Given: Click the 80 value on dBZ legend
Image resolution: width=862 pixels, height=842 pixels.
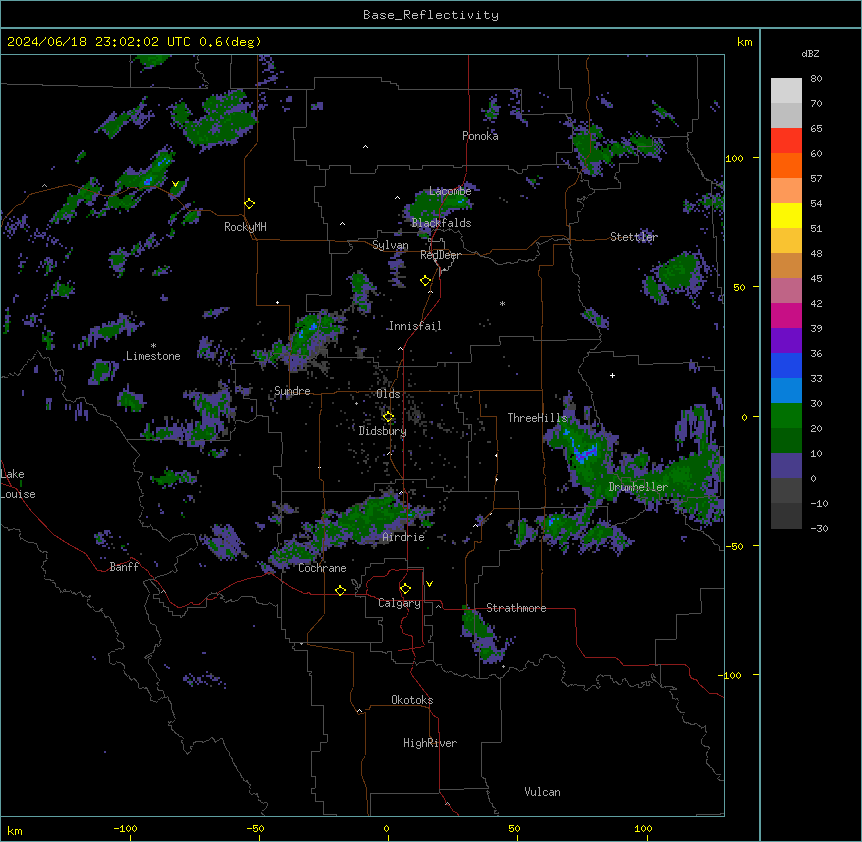Looking at the screenshot, I should [816, 79].
